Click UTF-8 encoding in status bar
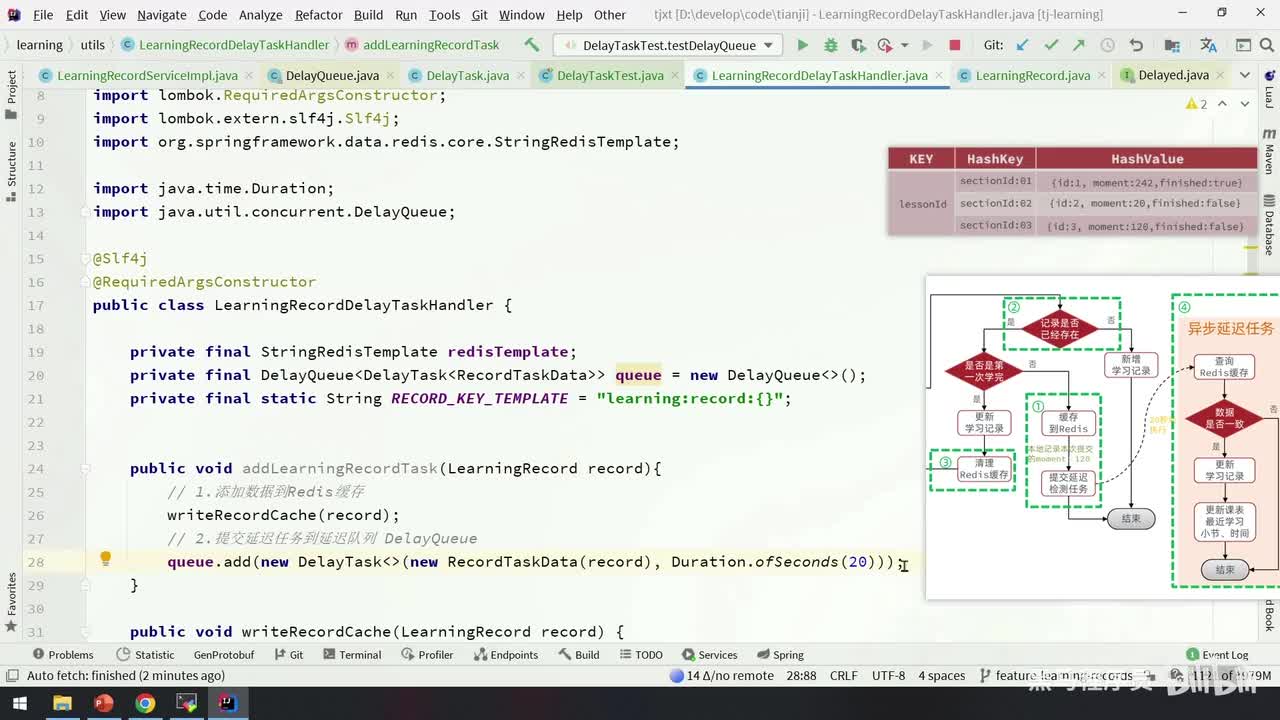The width and height of the screenshot is (1280, 720). pos(888,676)
